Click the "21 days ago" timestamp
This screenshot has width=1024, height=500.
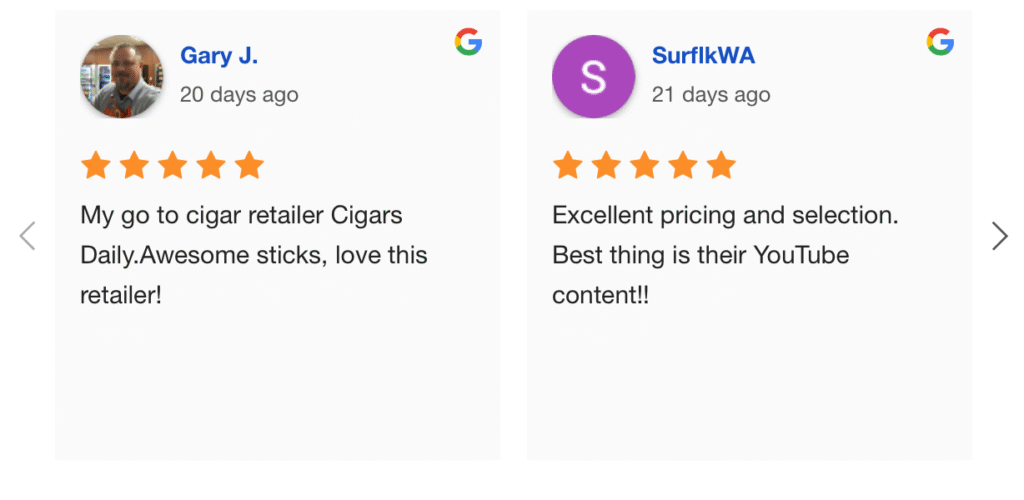click(711, 95)
